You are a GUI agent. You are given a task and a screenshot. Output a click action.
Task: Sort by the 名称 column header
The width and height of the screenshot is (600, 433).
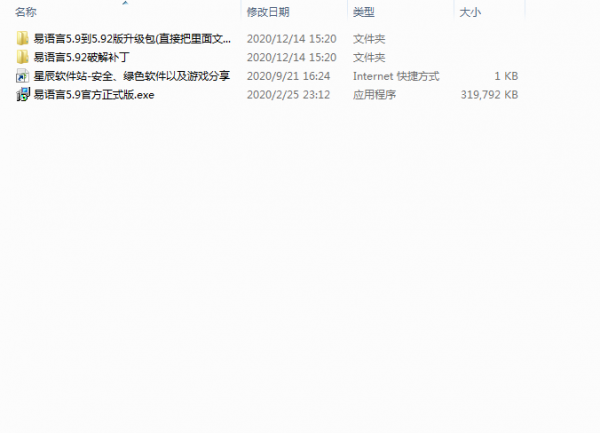[26, 12]
